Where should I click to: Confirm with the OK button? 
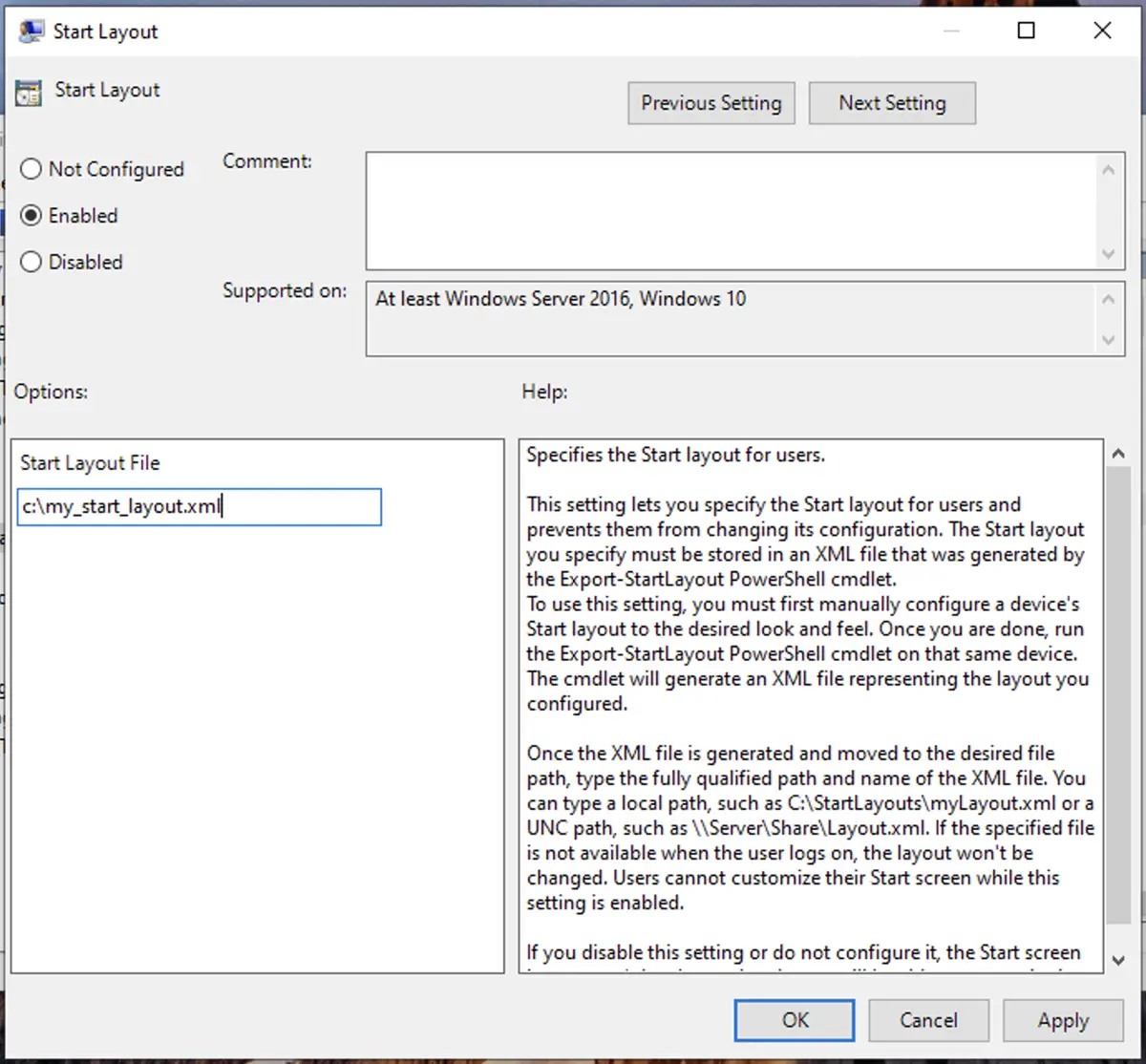(x=795, y=1020)
